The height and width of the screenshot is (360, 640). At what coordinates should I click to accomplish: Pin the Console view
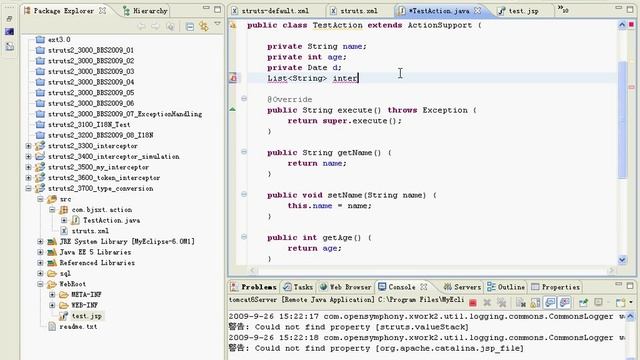(583, 302)
